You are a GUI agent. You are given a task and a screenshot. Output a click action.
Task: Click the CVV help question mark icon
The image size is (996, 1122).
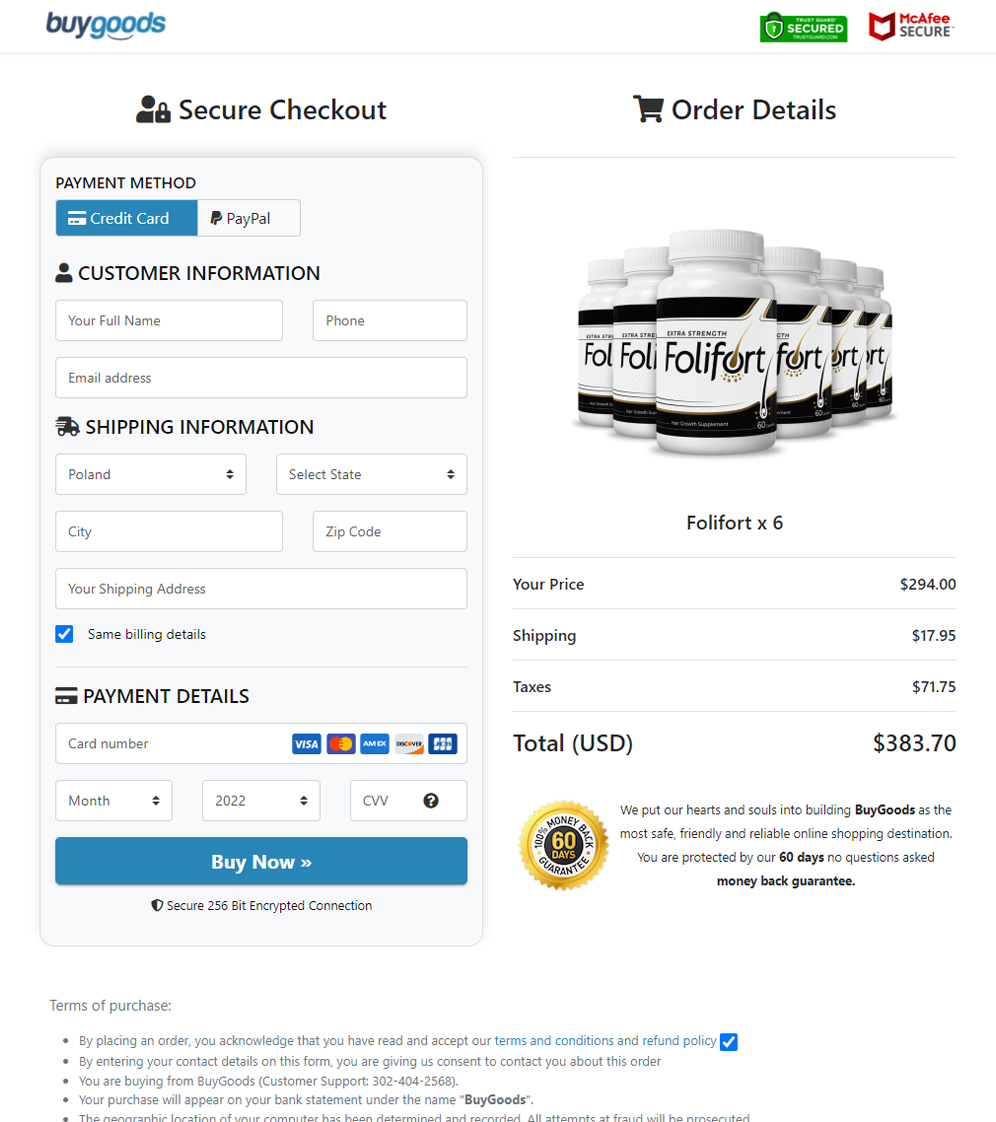tap(431, 800)
